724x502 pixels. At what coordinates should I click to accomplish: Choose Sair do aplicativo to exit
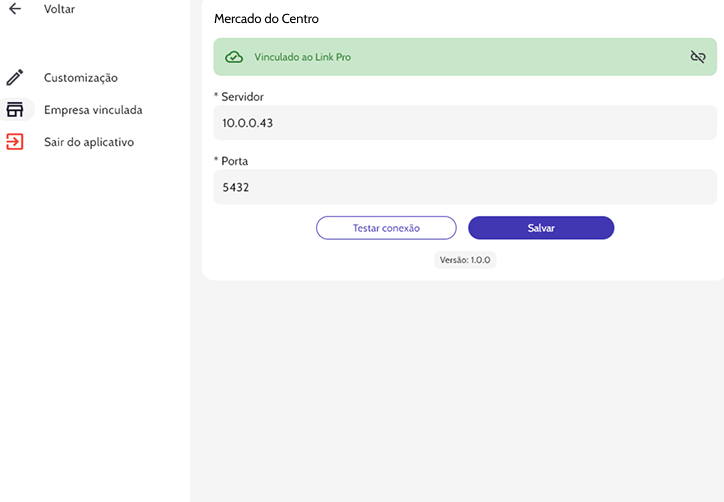89,142
